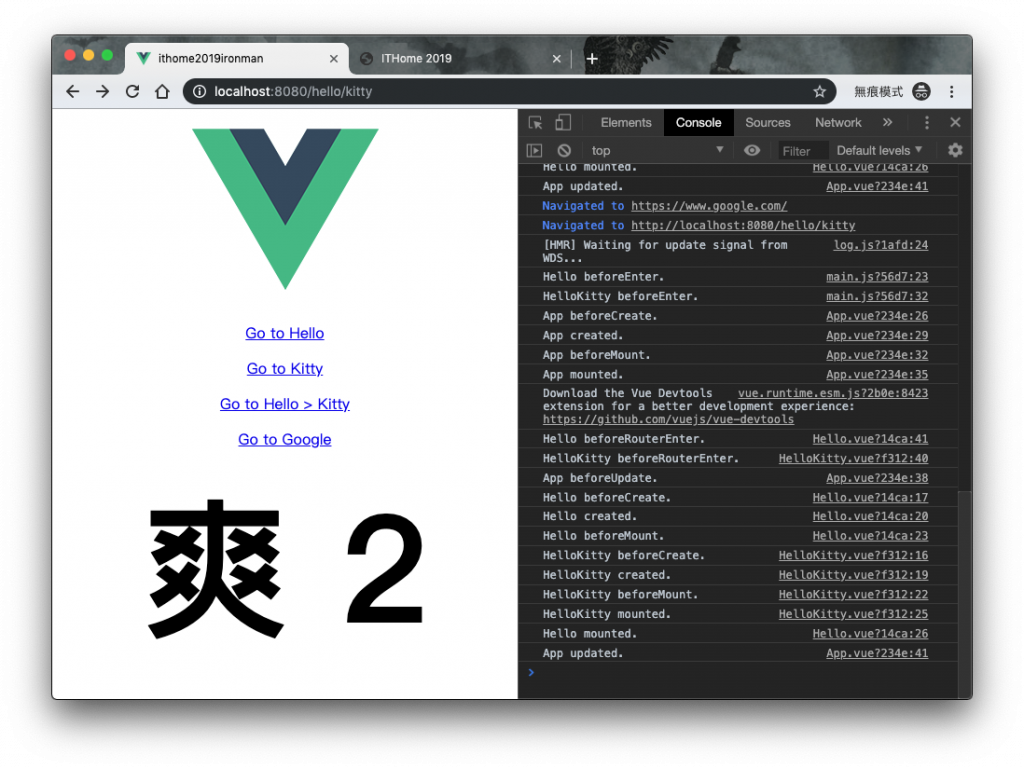Open the Default levels dropdown
1024x768 pixels.
tap(879, 151)
